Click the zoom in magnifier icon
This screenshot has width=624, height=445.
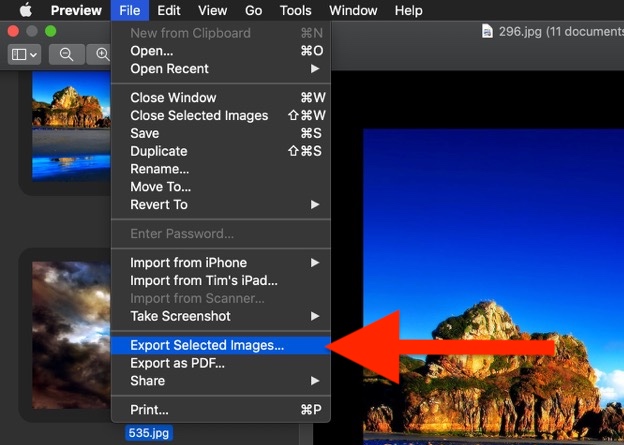101,54
